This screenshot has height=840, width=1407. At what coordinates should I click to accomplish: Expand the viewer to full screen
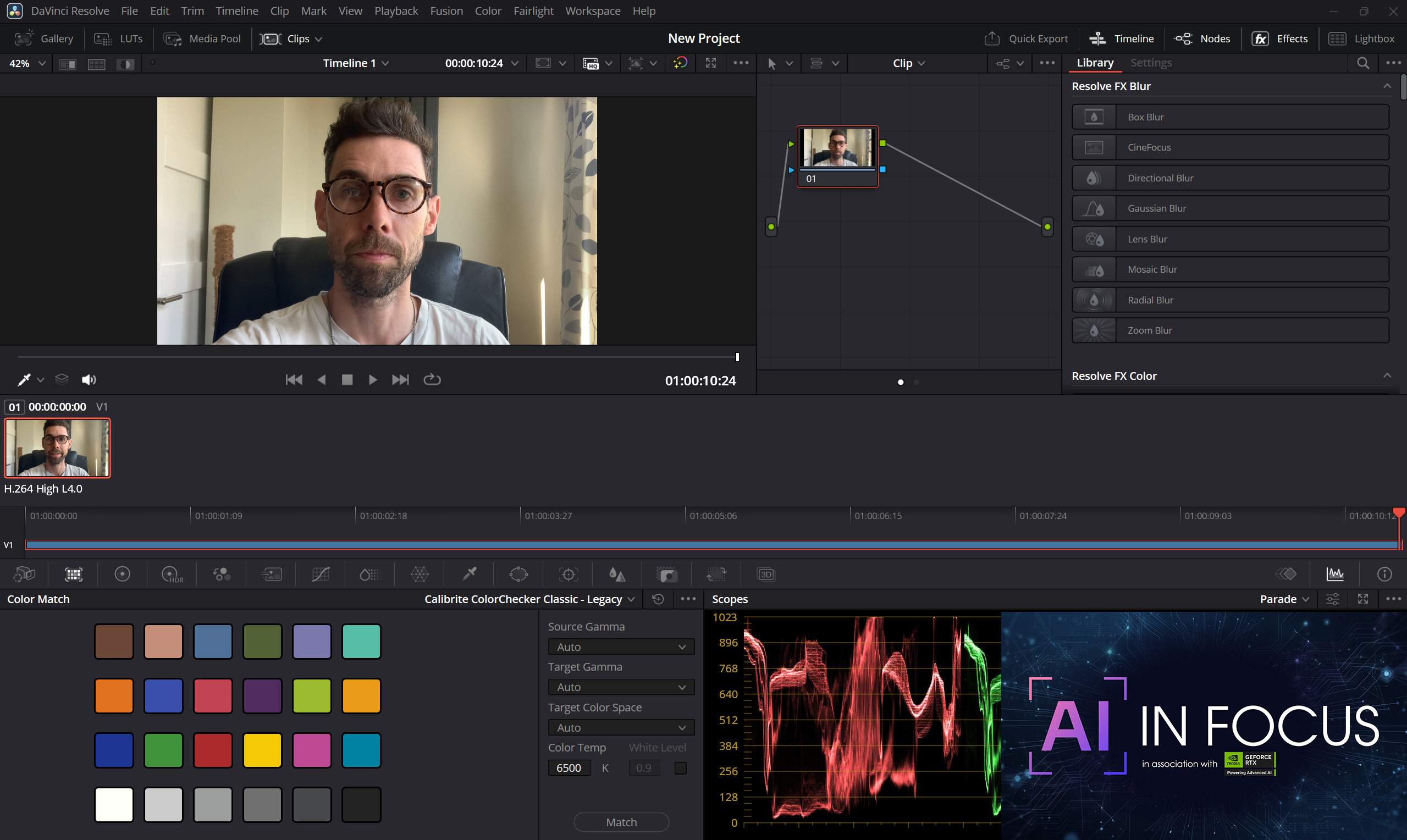[x=711, y=63]
